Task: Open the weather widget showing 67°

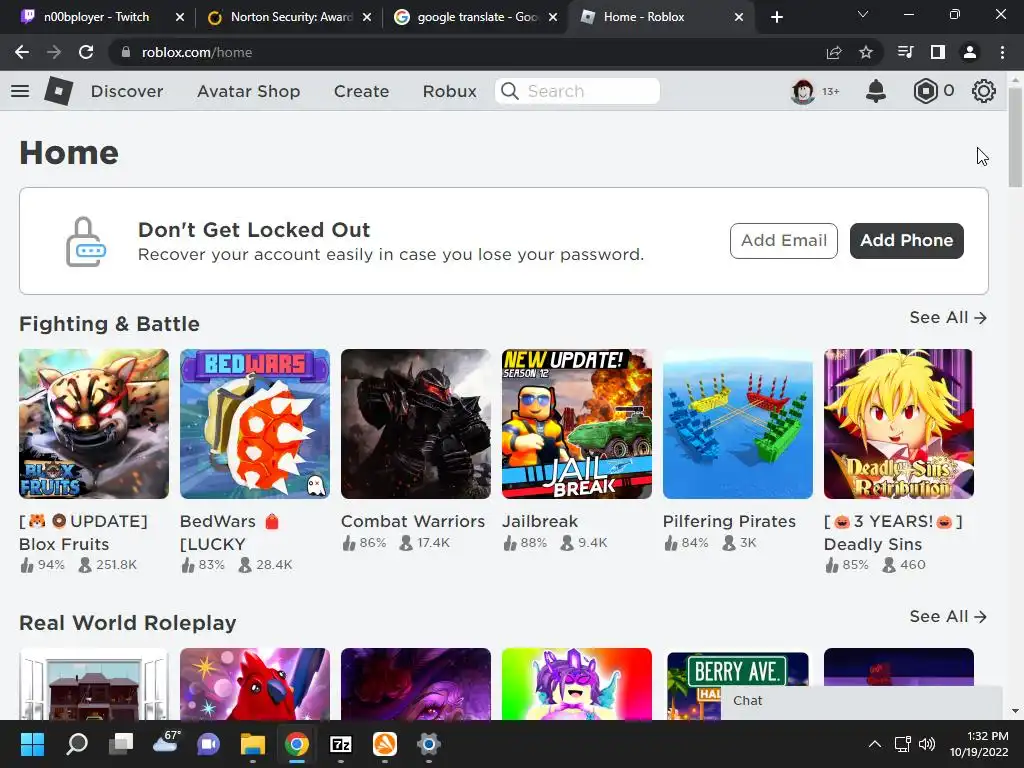Action: point(166,743)
